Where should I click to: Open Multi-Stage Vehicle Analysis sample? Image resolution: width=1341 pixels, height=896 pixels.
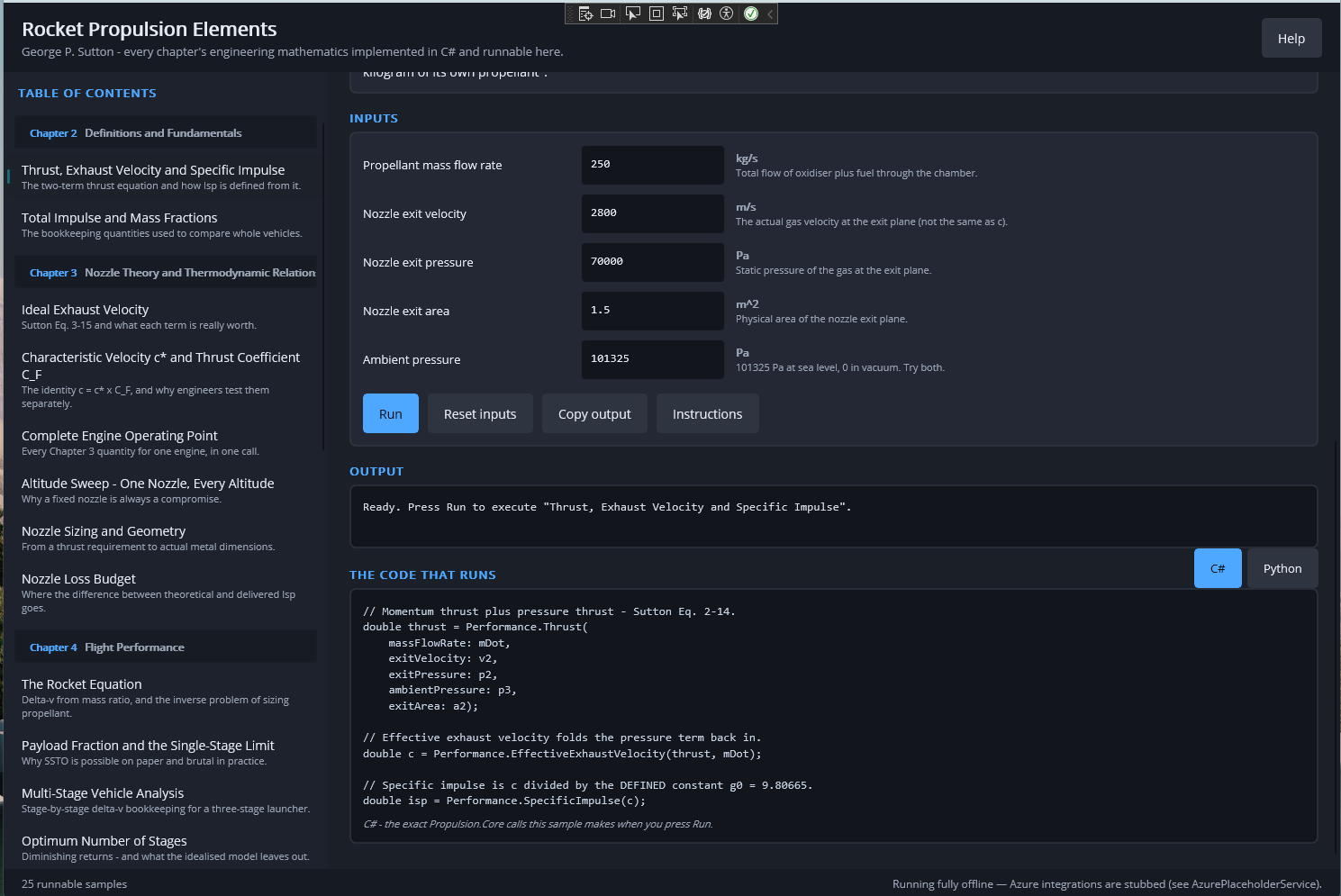coord(166,800)
